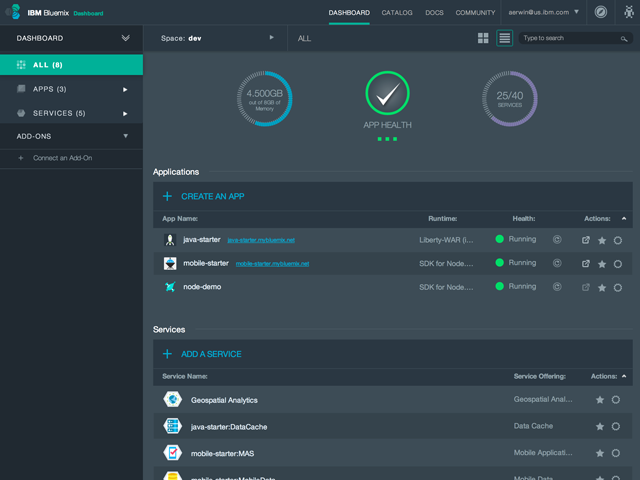The image size is (640, 480).
Task: Star the java-starter:DataCache service
Action: tap(600, 427)
